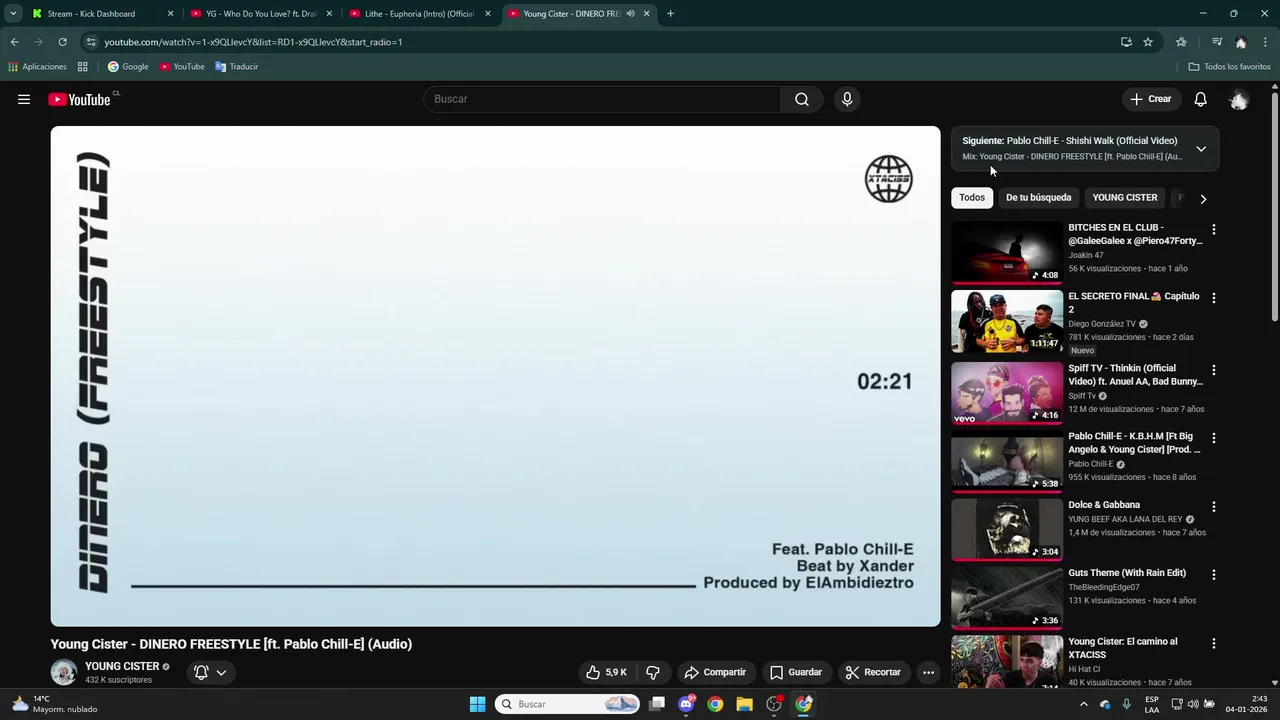Open Discord from the taskbar
Screen dimensions: 1280x720
(686, 704)
